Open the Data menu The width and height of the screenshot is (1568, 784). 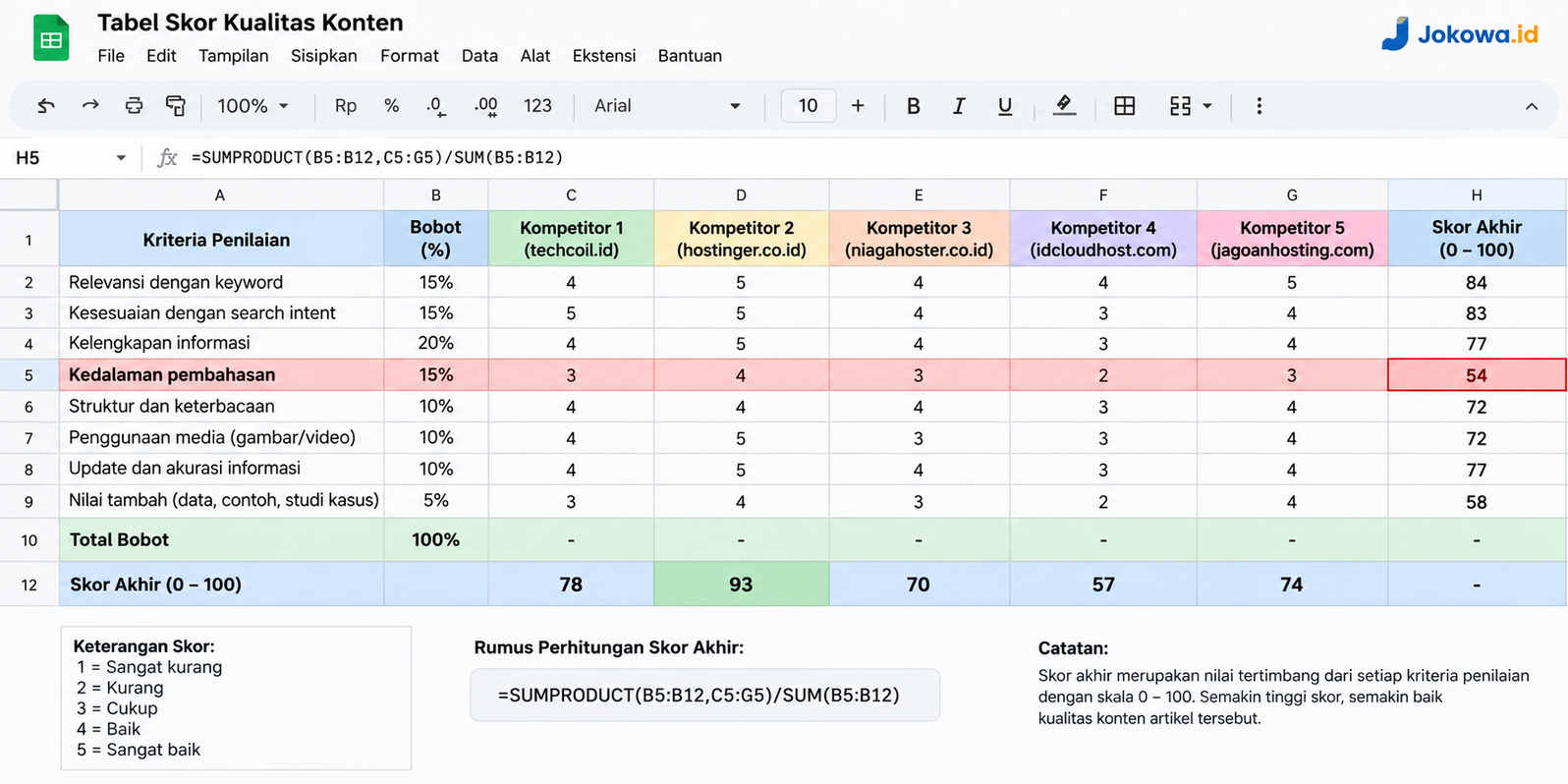click(x=479, y=56)
